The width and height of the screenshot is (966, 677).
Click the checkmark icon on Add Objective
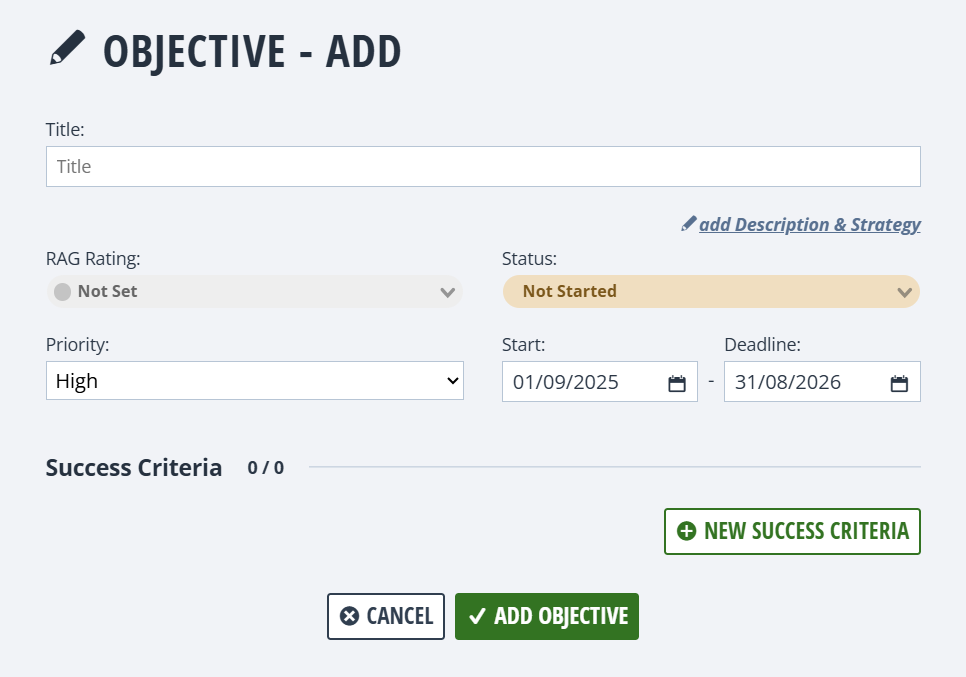(x=477, y=616)
